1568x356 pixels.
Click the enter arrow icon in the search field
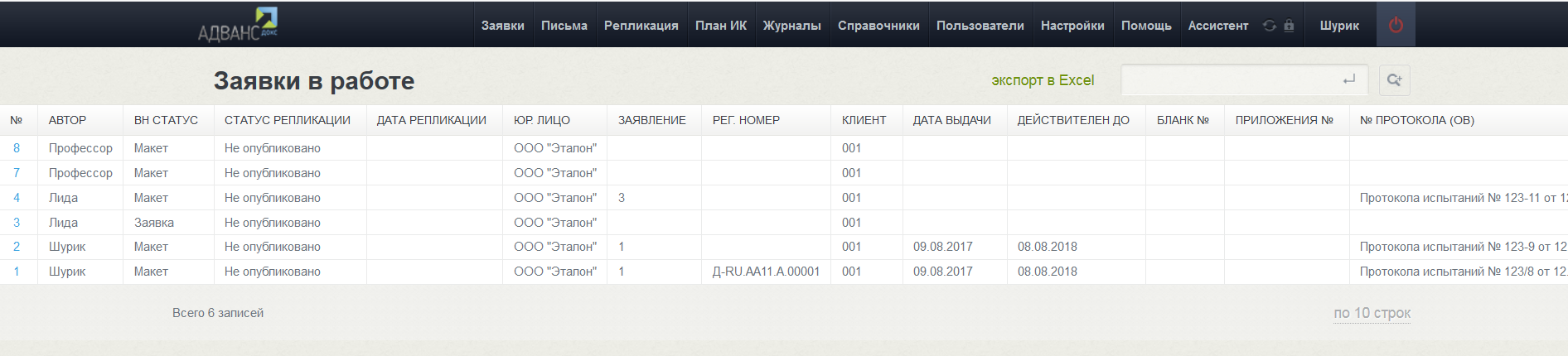[1348, 80]
